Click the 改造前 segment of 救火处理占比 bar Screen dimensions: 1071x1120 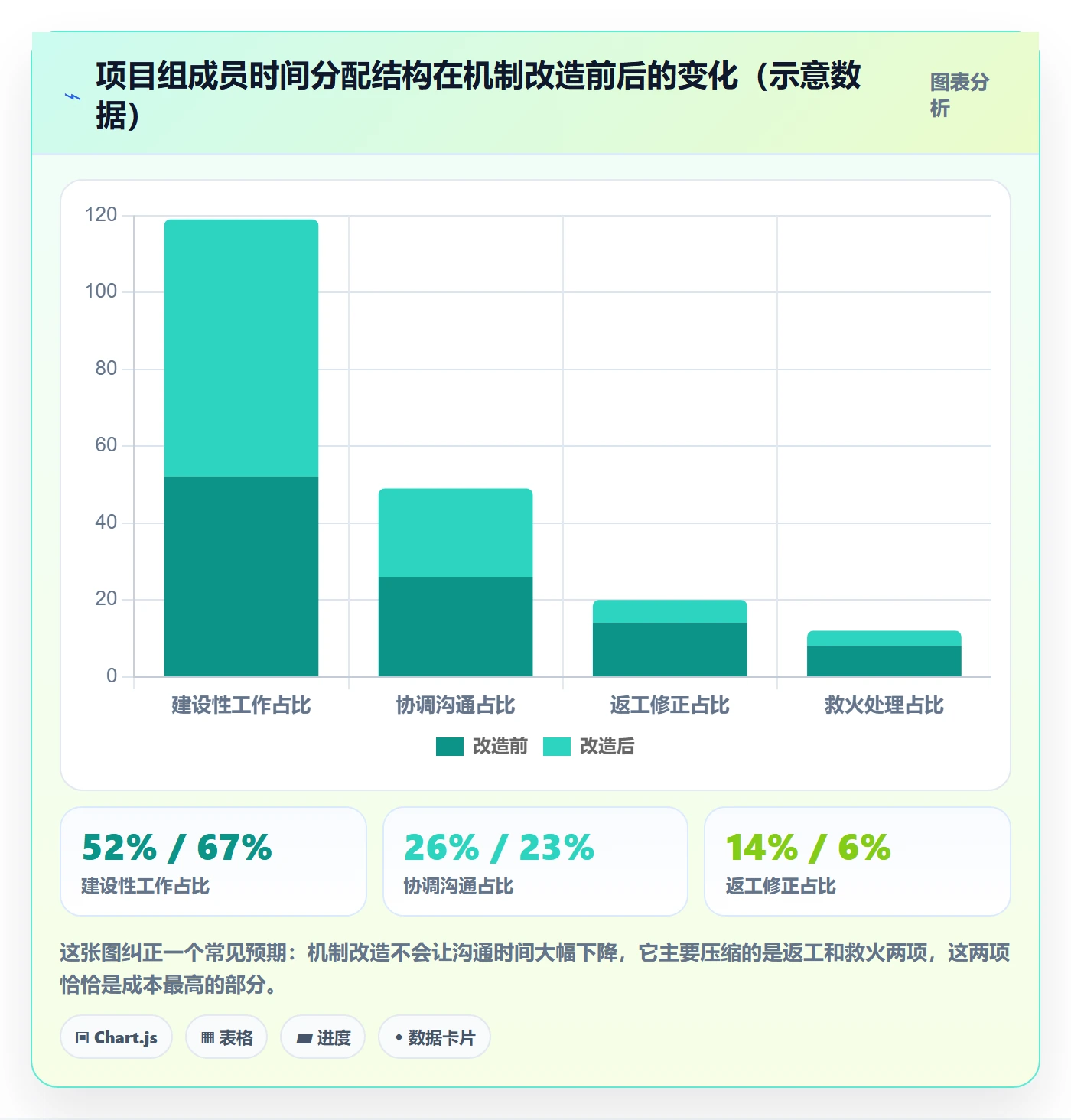tap(884, 661)
